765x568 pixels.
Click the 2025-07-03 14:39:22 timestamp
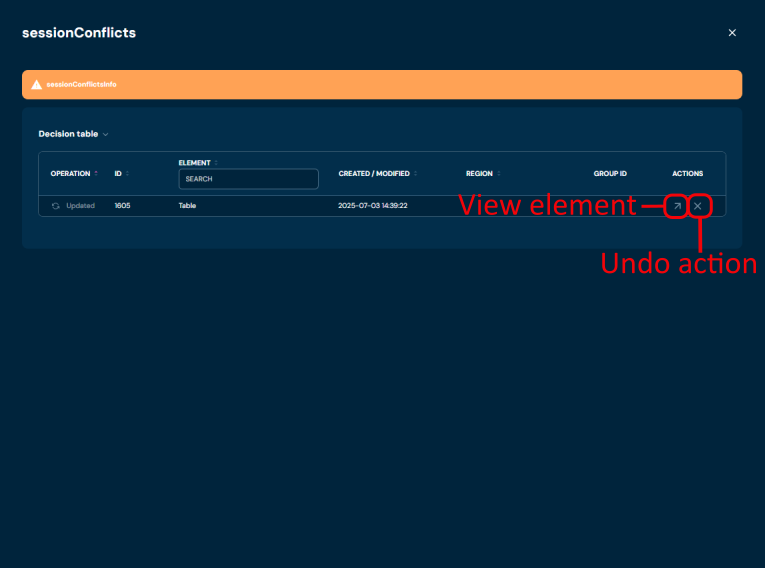coord(373,206)
